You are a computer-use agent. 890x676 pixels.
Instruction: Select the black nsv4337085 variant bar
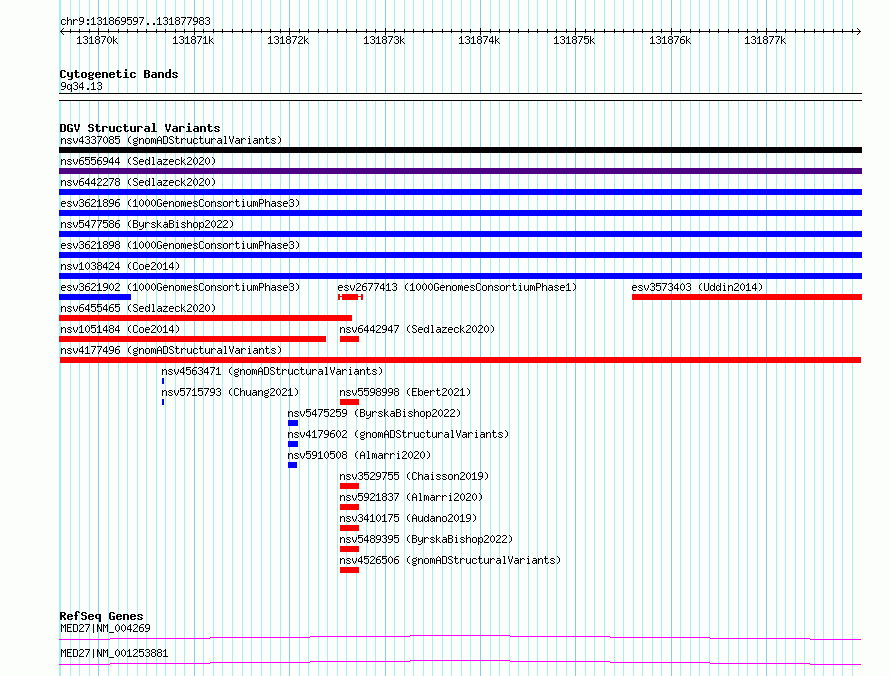click(x=460, y=150)
